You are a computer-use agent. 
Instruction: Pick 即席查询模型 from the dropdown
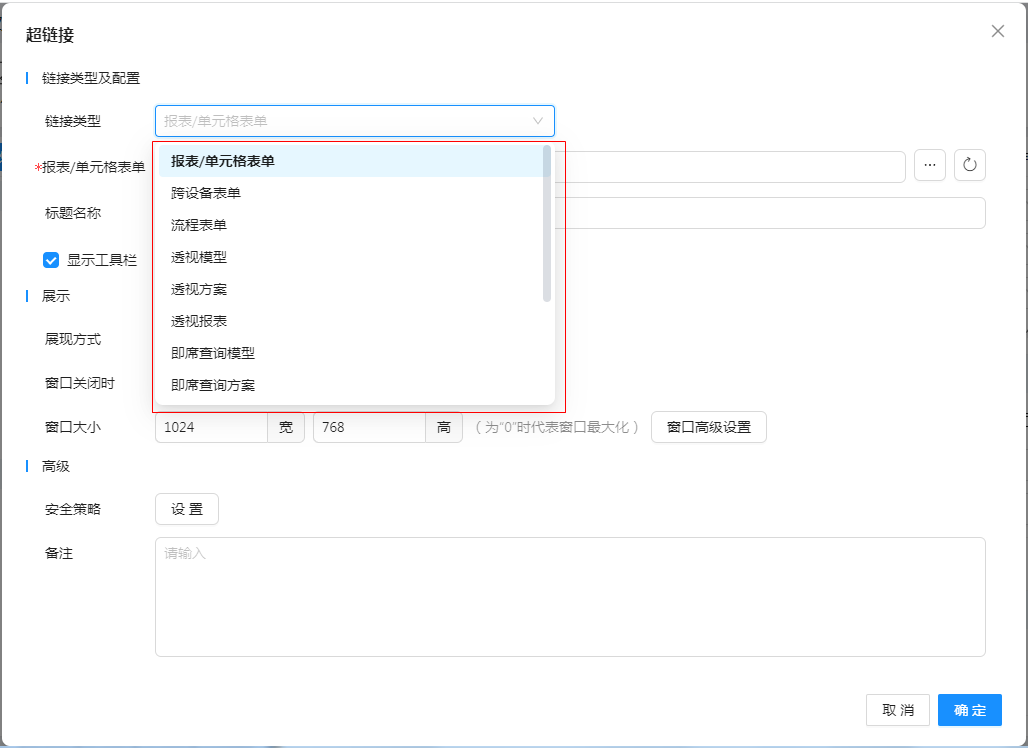213,353
